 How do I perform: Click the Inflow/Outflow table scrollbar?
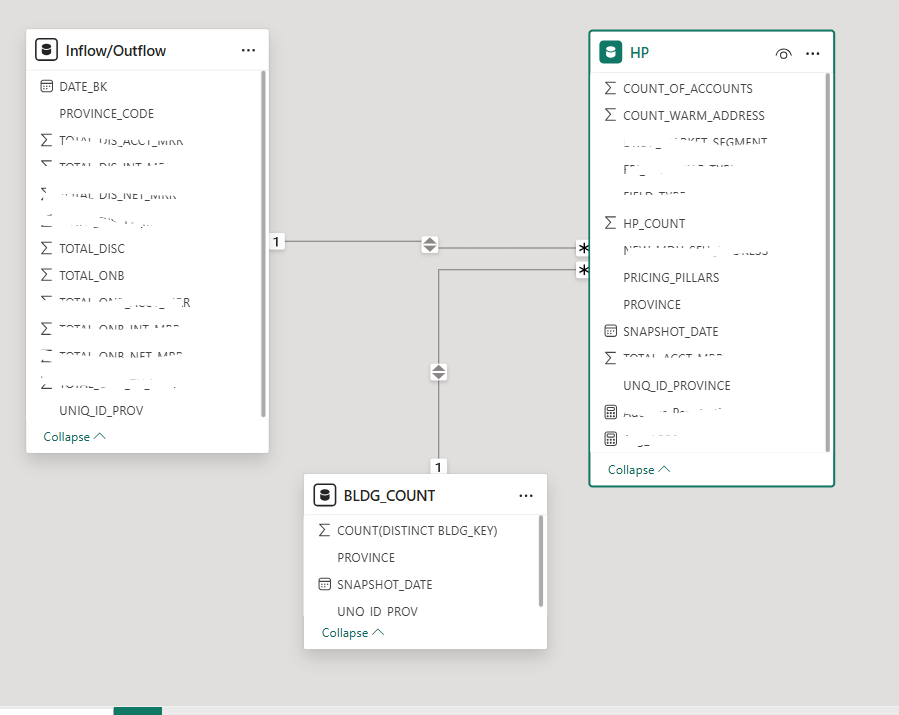(x=263, y=244)
